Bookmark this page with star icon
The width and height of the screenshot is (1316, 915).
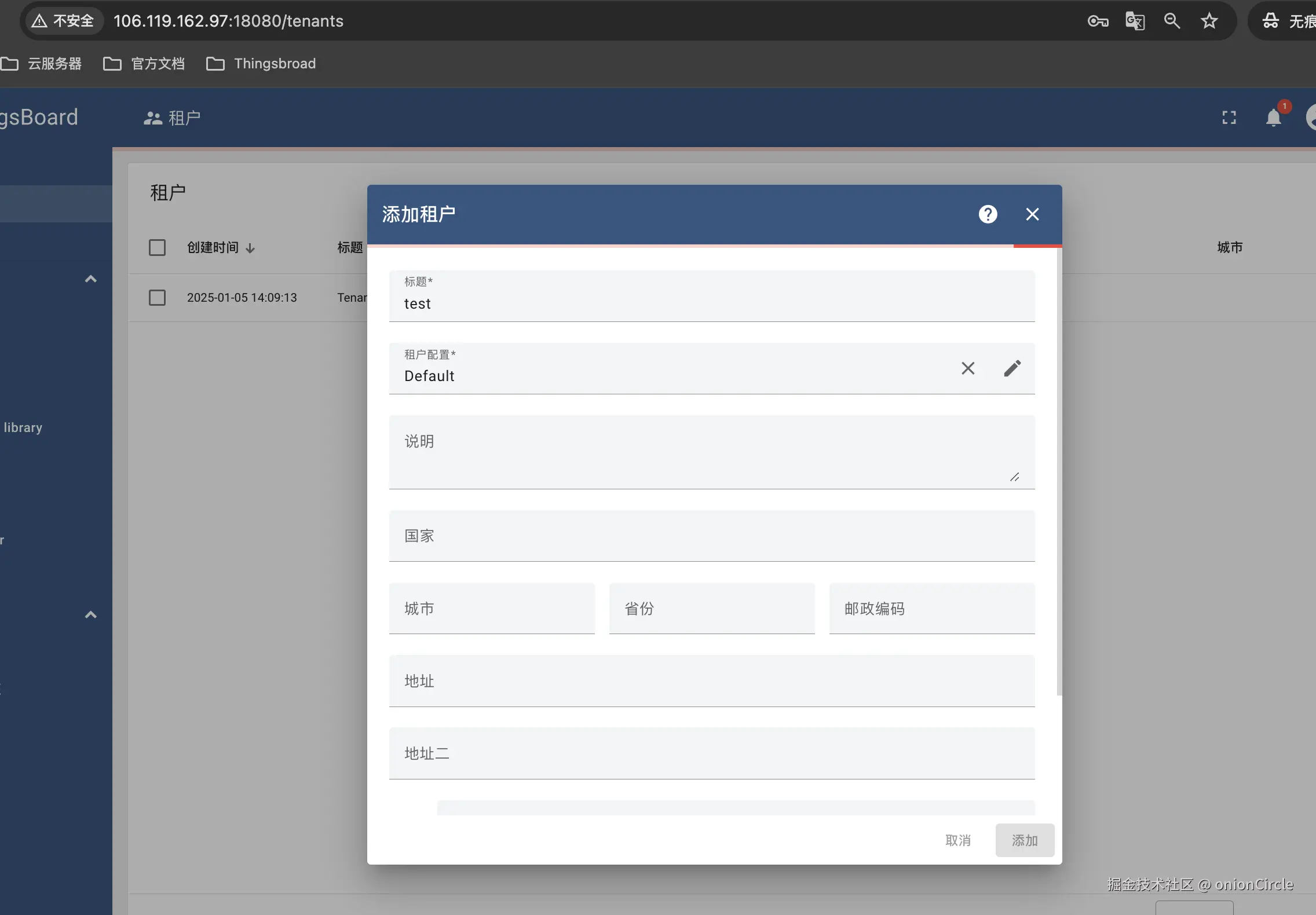click(x=1209, y=21)
